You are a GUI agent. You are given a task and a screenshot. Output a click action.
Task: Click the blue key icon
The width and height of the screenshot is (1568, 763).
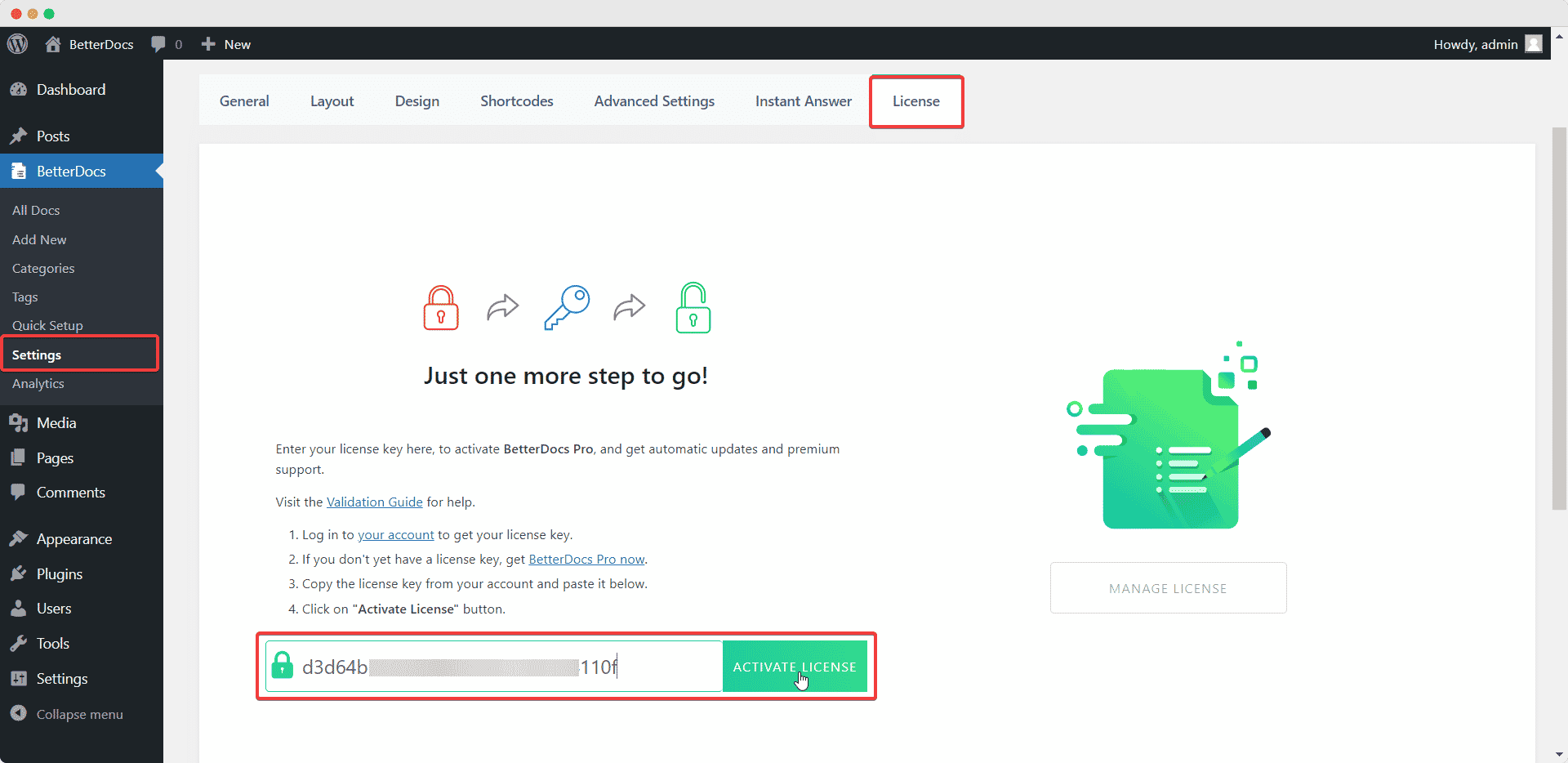(x=567, y=308)
